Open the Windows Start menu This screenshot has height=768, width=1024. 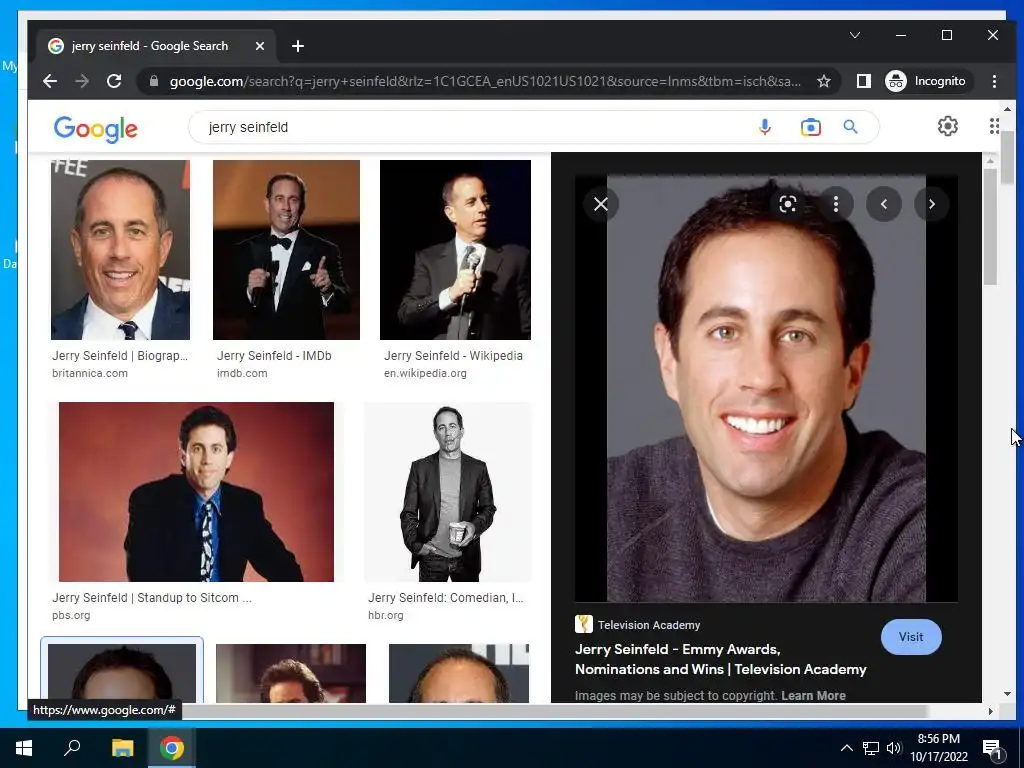24,748
